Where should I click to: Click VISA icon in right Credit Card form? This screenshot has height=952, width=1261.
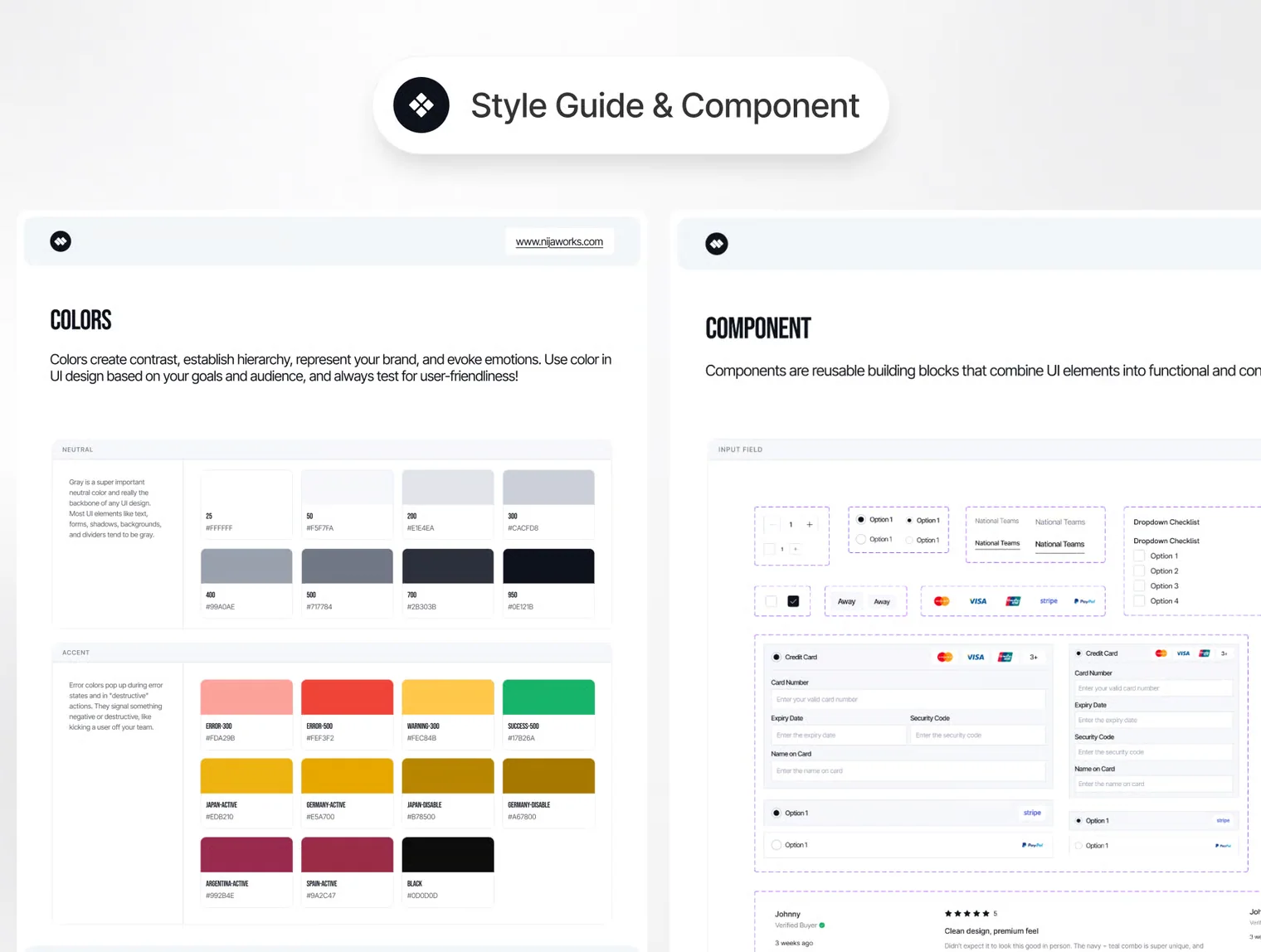coord(1183,653)
